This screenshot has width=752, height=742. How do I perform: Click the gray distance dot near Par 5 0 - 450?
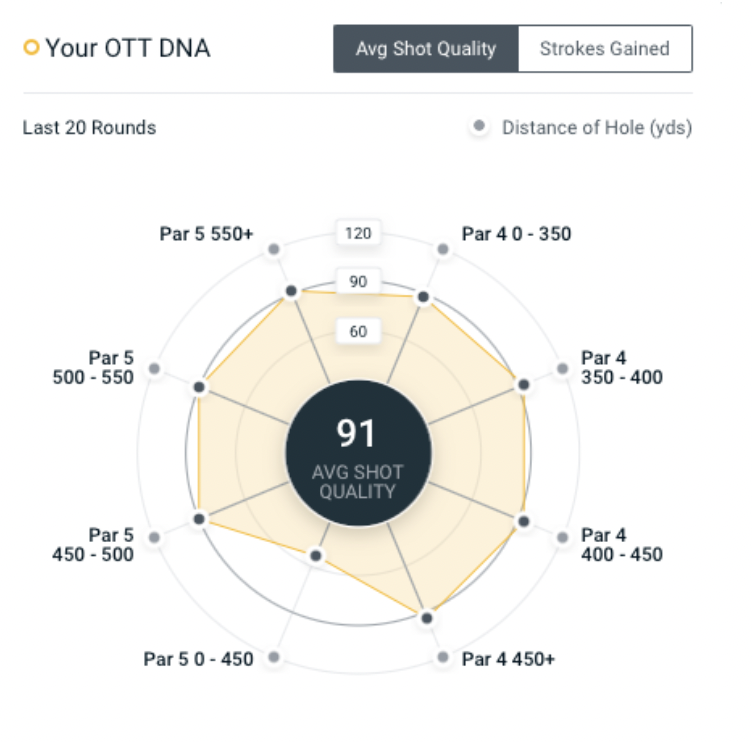coord(274,658)
